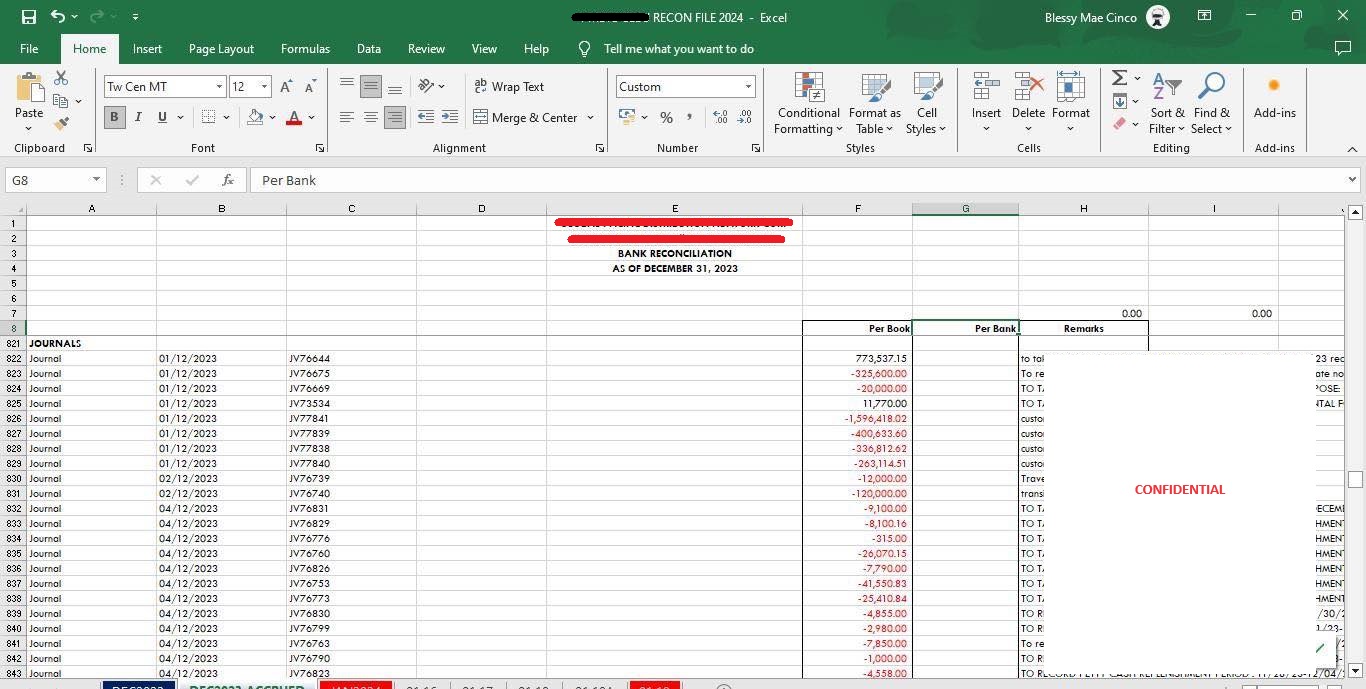Toggle middle vertical alignment

pyautogui.click(x=371, y=87)
